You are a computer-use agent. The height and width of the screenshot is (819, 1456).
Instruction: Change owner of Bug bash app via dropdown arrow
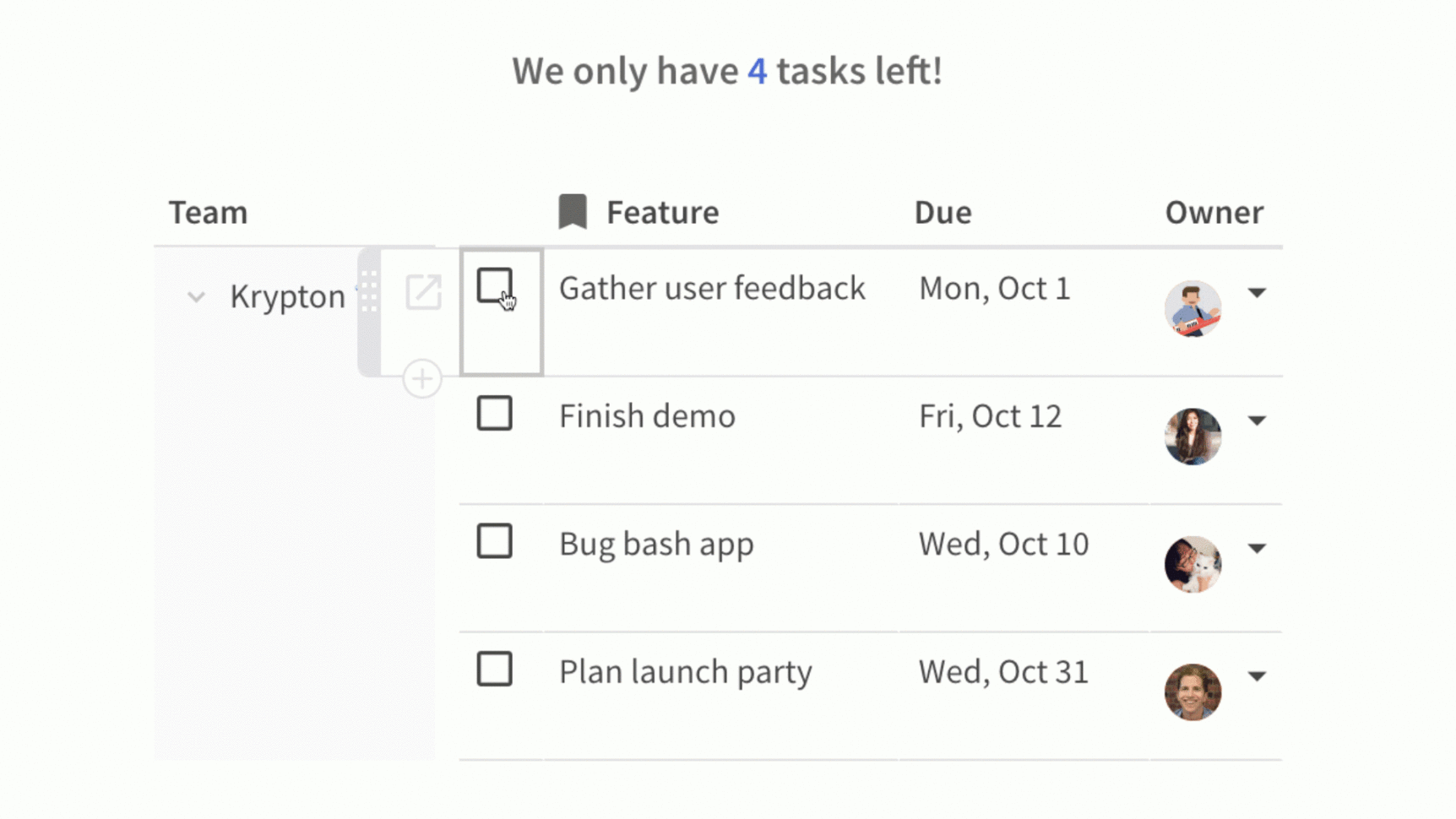tap(1258, 549)
